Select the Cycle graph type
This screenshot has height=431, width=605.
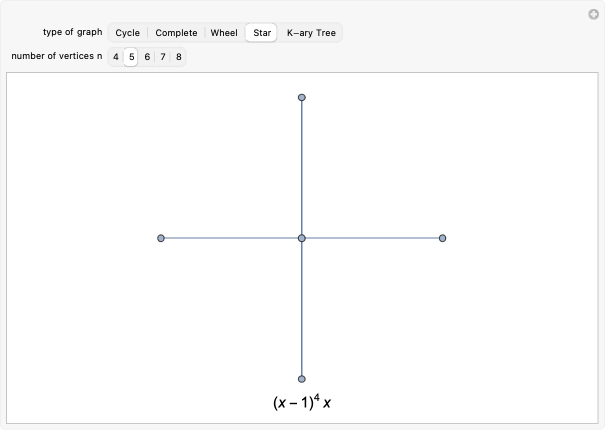127,33
